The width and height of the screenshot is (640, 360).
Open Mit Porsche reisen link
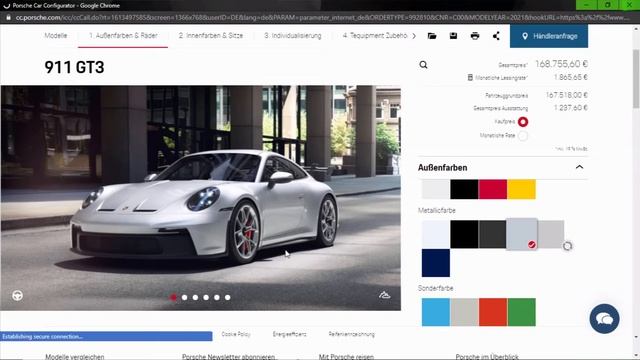(x=346, y=356)
